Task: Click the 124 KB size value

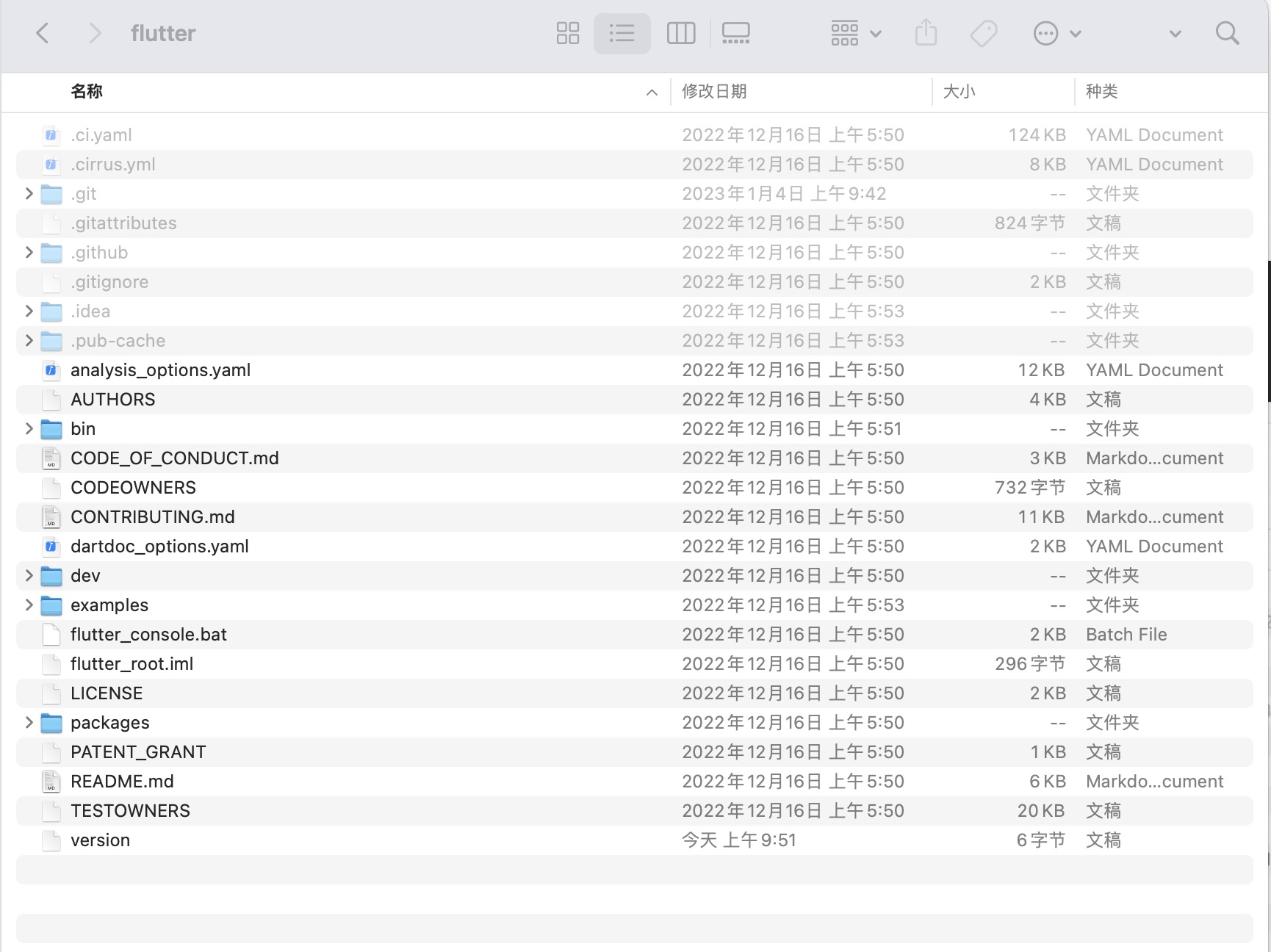Action: [x=1037, y=135]
